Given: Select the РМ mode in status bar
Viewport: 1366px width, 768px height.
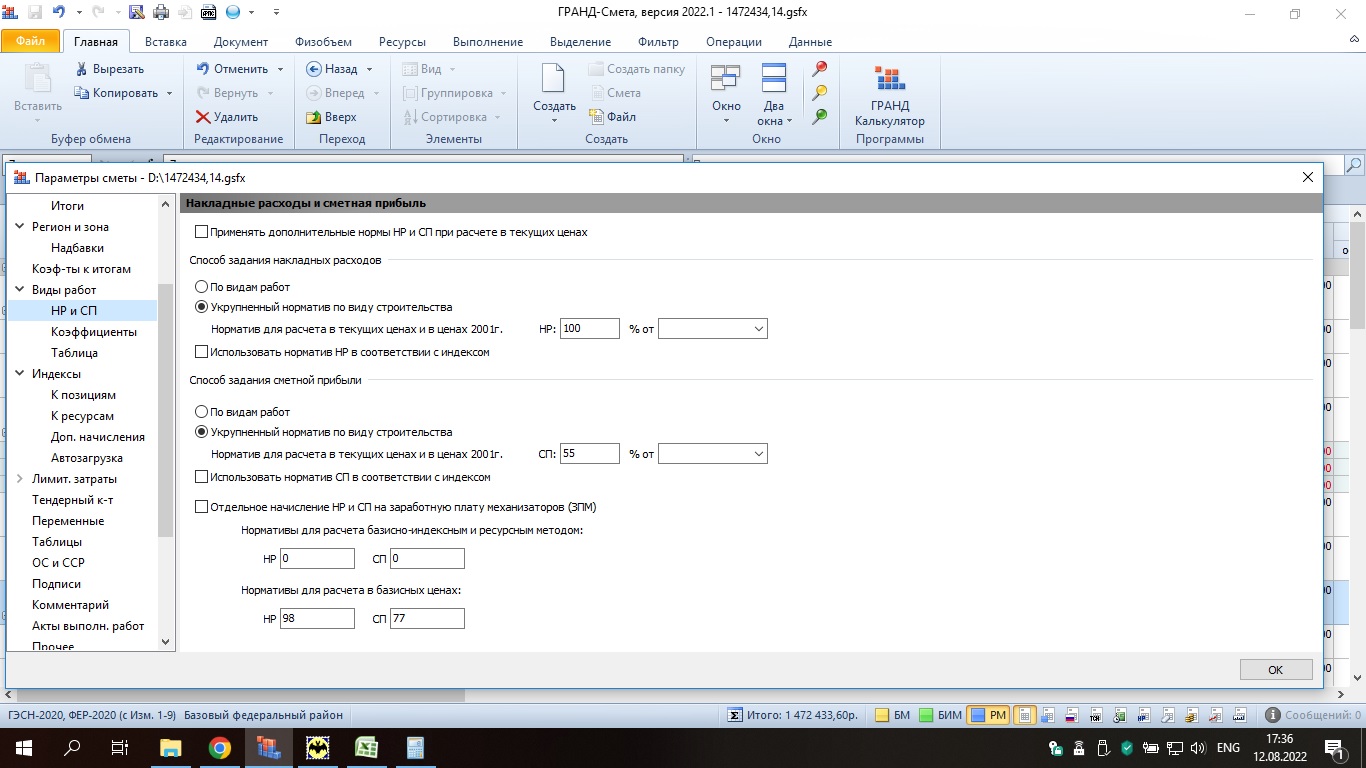Looking at the screenshot, I should coord(988,715).
